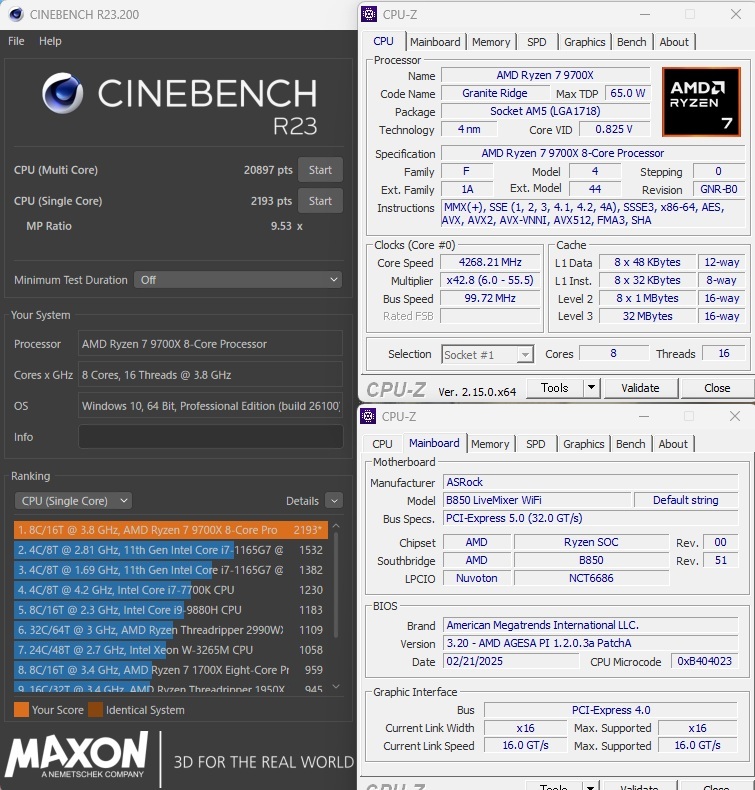Select ranking row 6 Threadripper 2990WX
The image size is (755, 790).
tap(171, 630)
